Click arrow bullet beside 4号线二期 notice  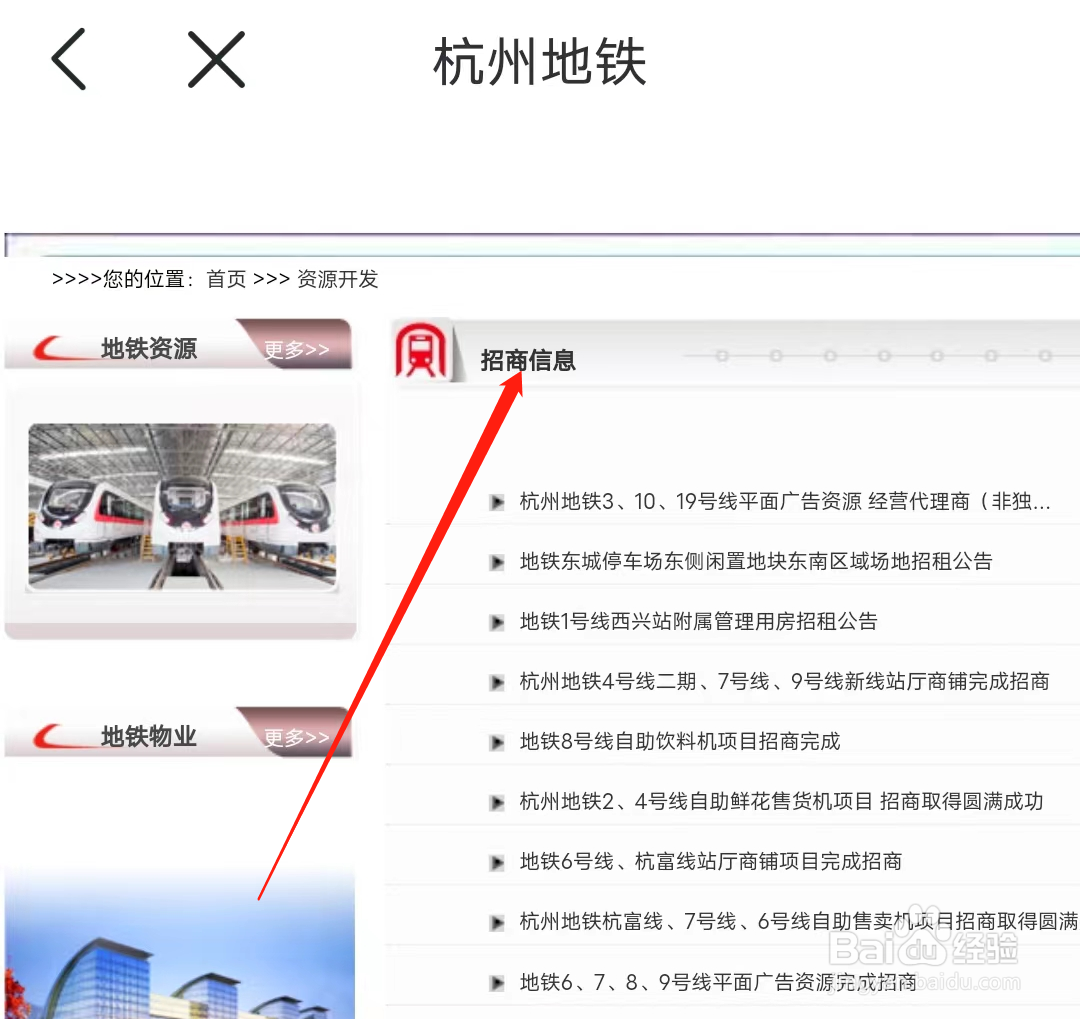click(497, 682)
